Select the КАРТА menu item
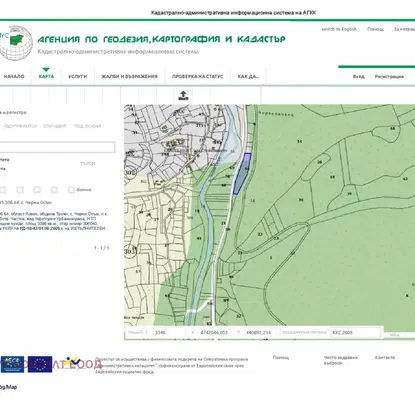 [46, 76]
